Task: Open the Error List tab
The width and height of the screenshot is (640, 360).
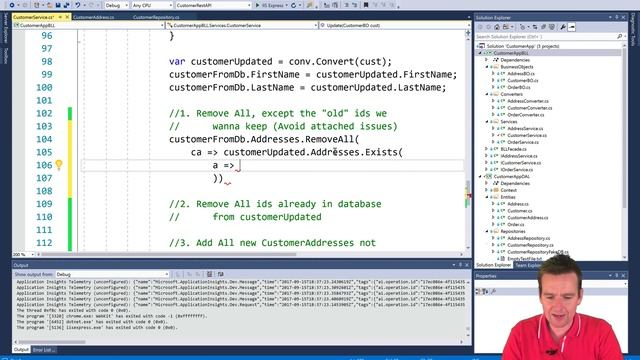Action: [x=44, y=350]
